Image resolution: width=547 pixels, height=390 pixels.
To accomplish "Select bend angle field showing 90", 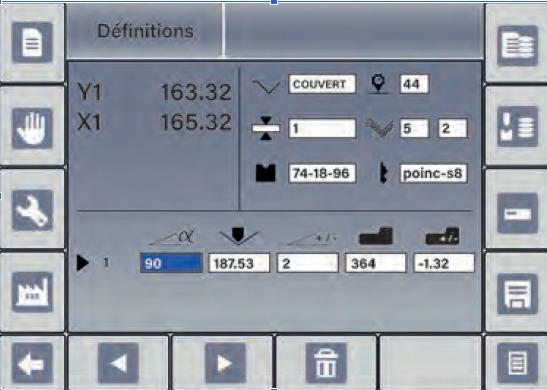I will pyautogui.click(x=171, y=263).
